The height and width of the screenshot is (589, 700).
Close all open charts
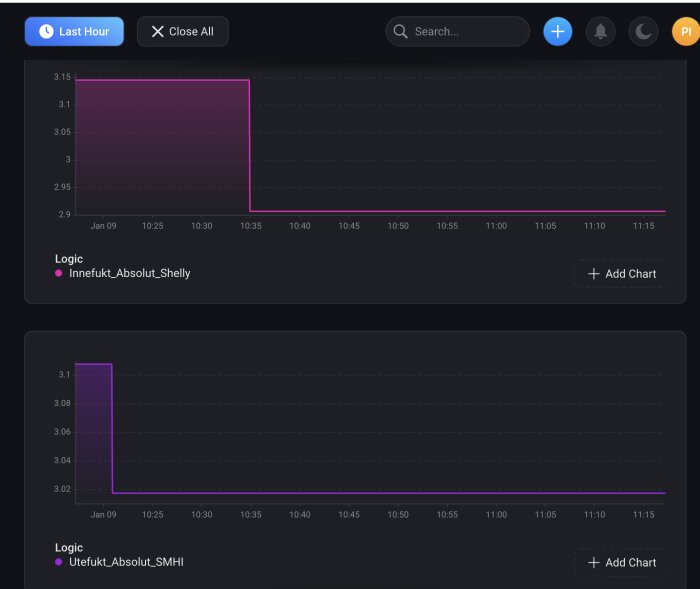point(183,32)
